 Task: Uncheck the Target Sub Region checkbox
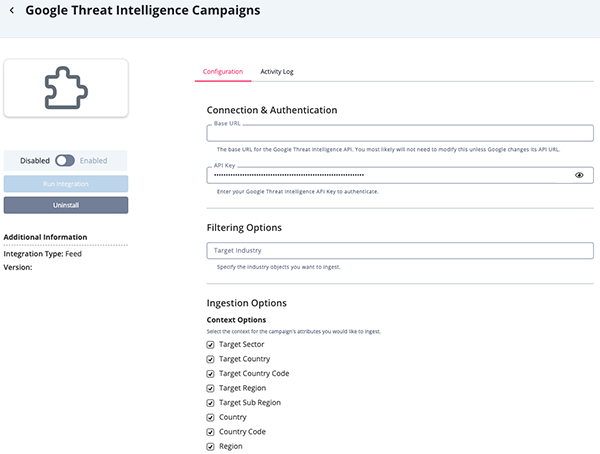tap(210, 403)
